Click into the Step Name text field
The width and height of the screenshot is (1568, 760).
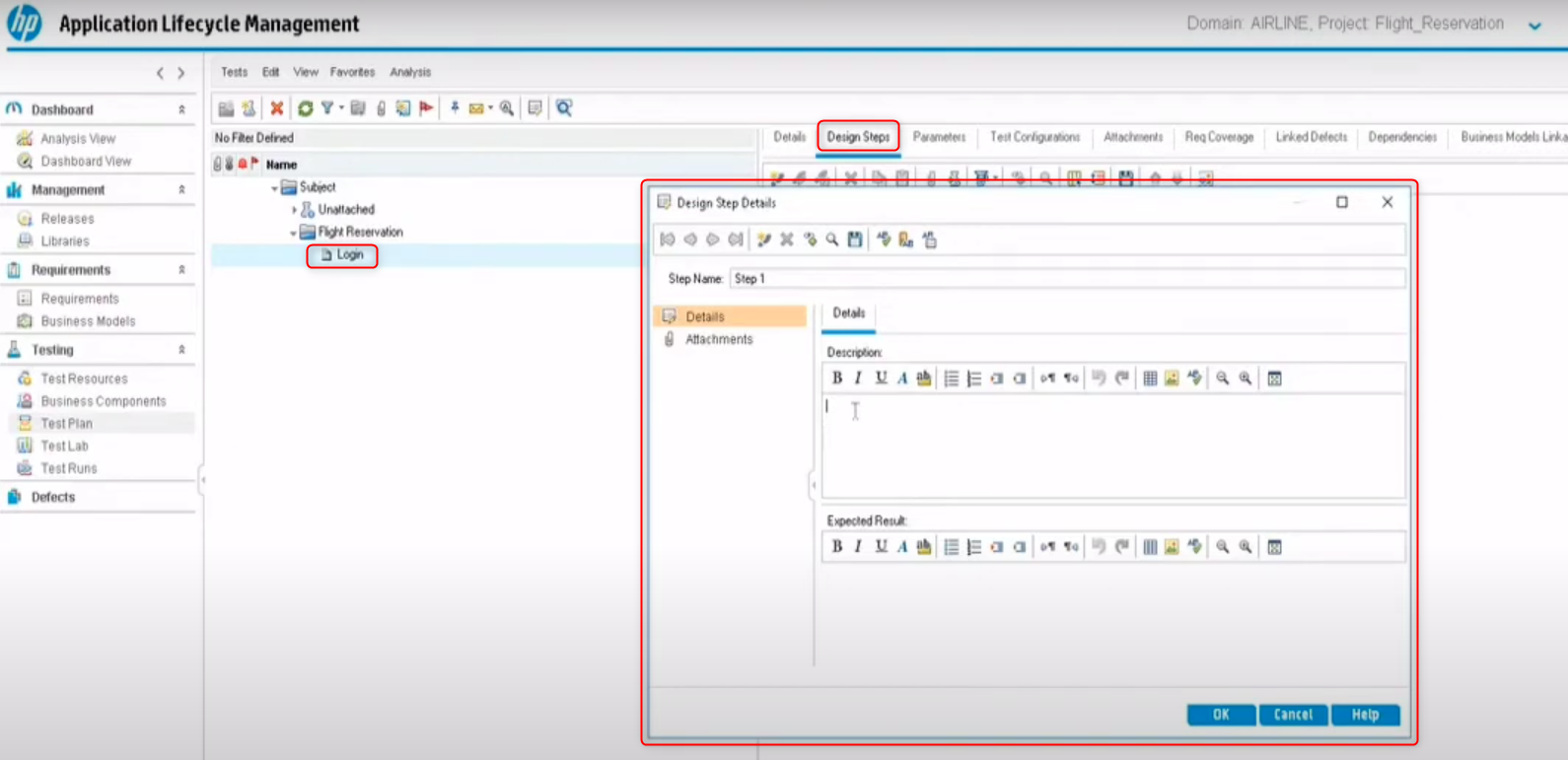(x=1065, y=279)
